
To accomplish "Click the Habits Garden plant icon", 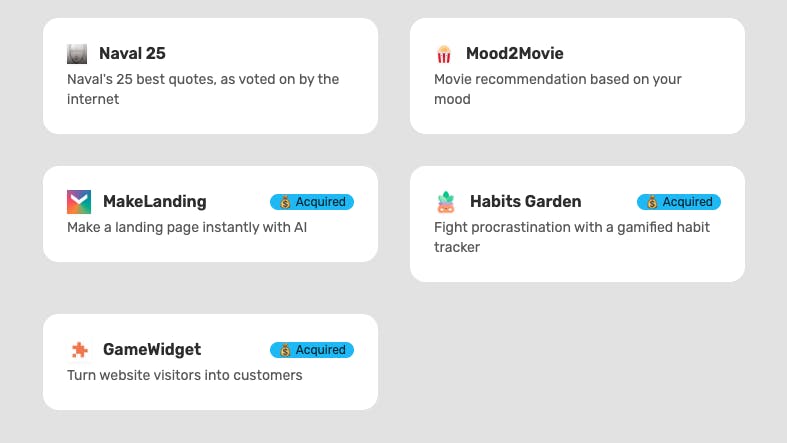I will pyautogui.click(x=446, y=202).
